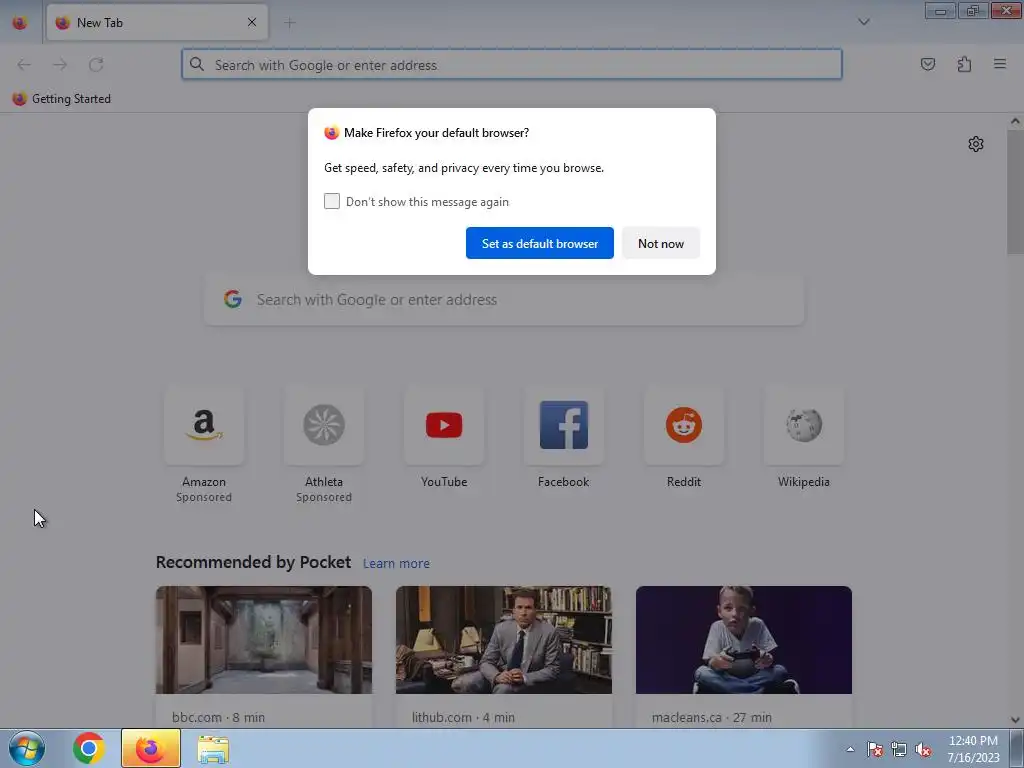Open the Getting Started bookmark
Viewport: 1024px width, 768px height.
click(x=61, y=99)
